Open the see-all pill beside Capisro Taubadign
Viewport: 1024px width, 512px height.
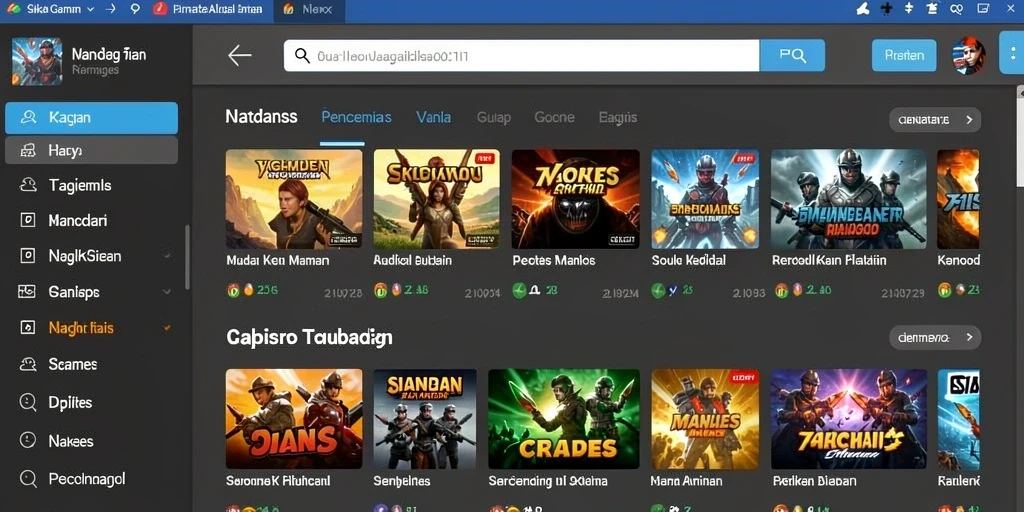click(x=935, y=338)
